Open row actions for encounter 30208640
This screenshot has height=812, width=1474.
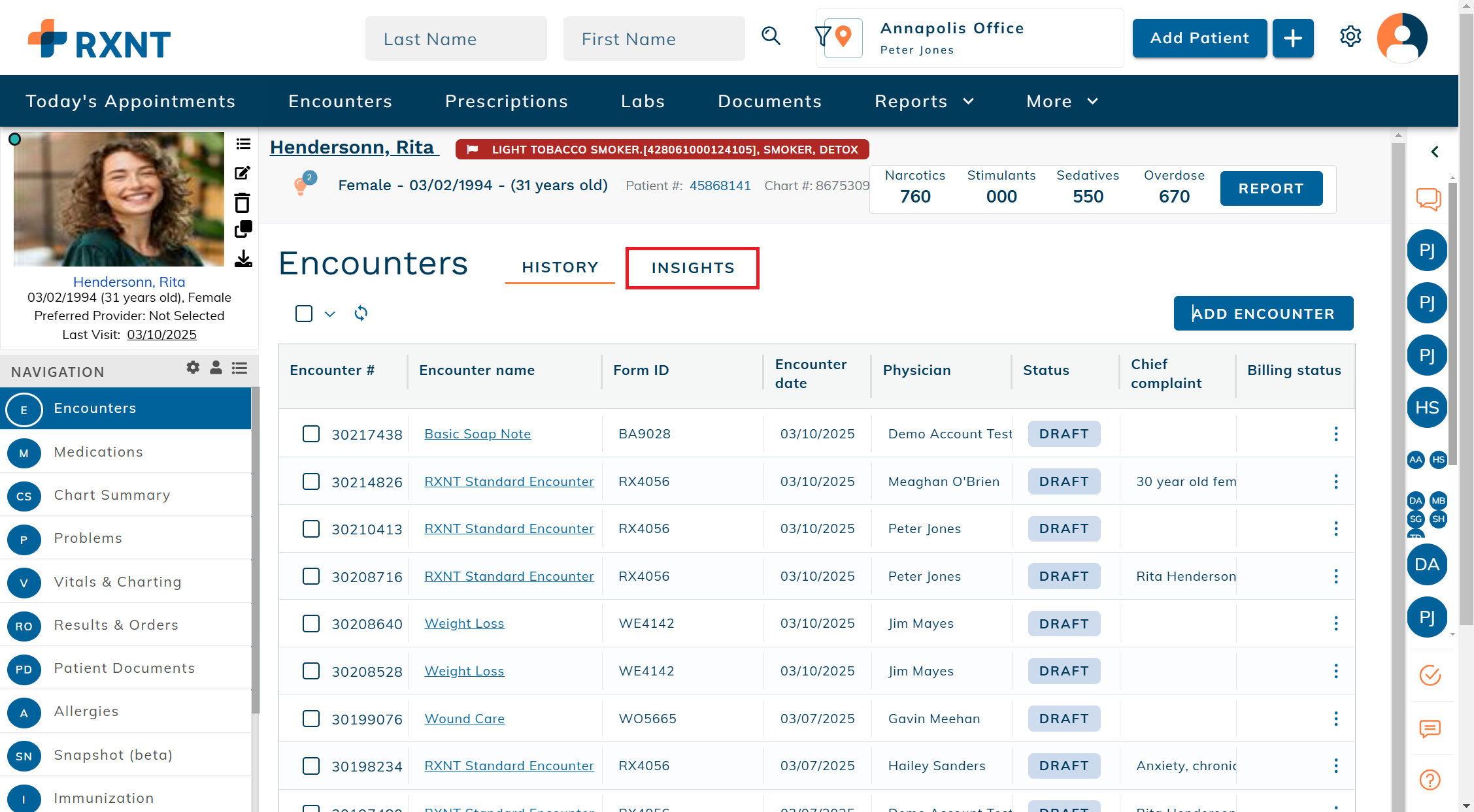pos(1336,623)
